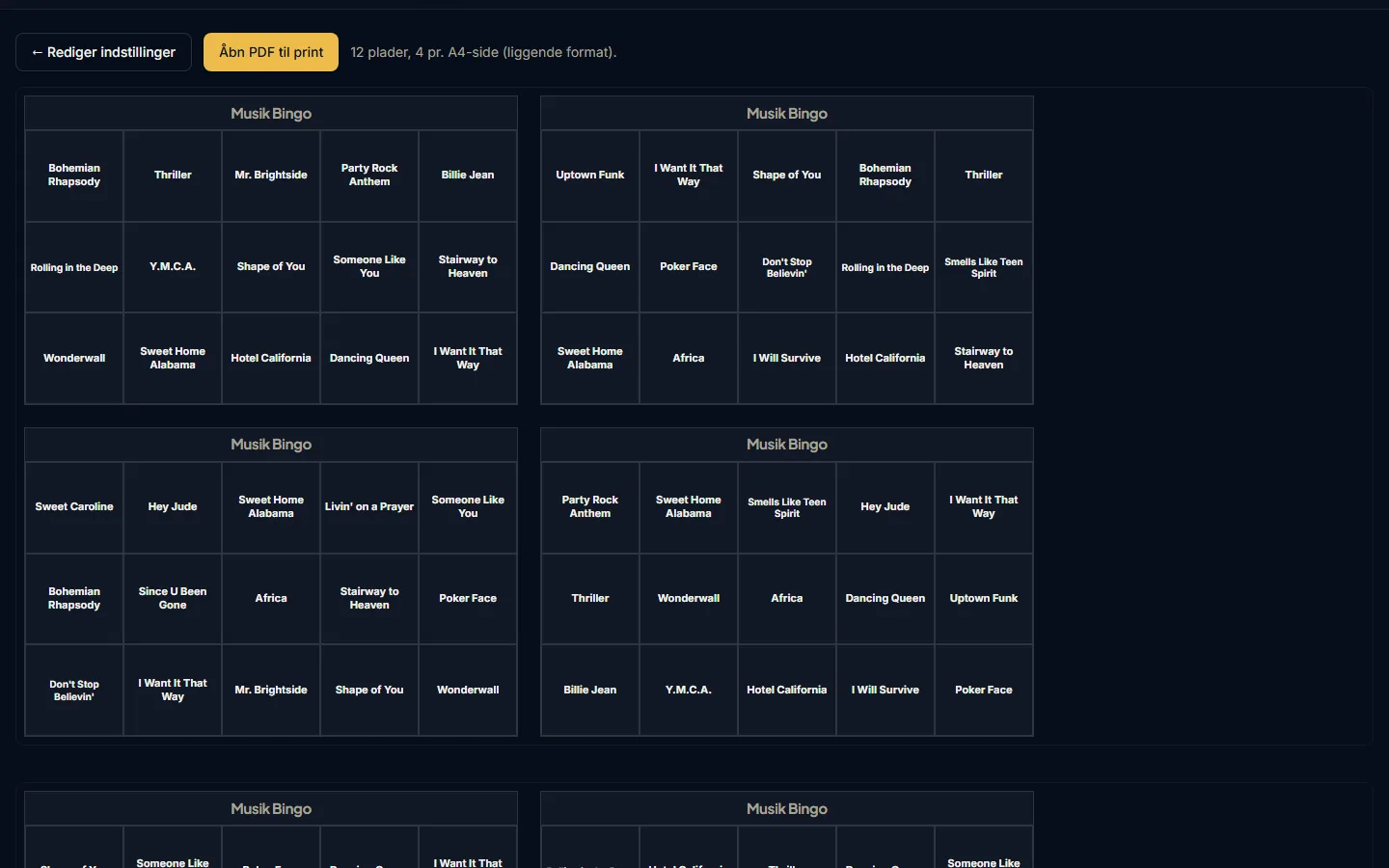Viewport: 1389px width, 868px height.
Task: Click Hey Jude on the third card
Action: coord(173,507)
